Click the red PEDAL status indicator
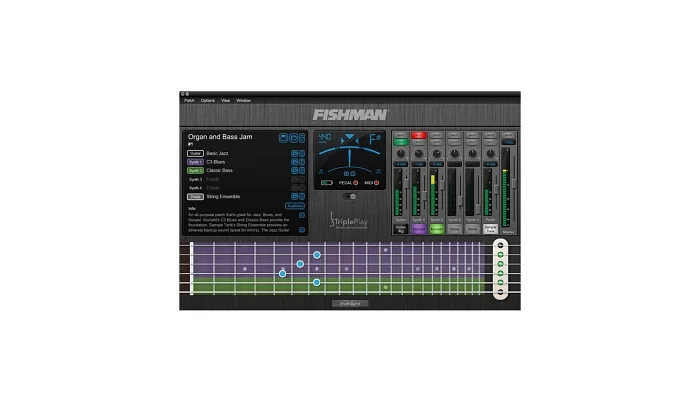 [x=356, y=183]
